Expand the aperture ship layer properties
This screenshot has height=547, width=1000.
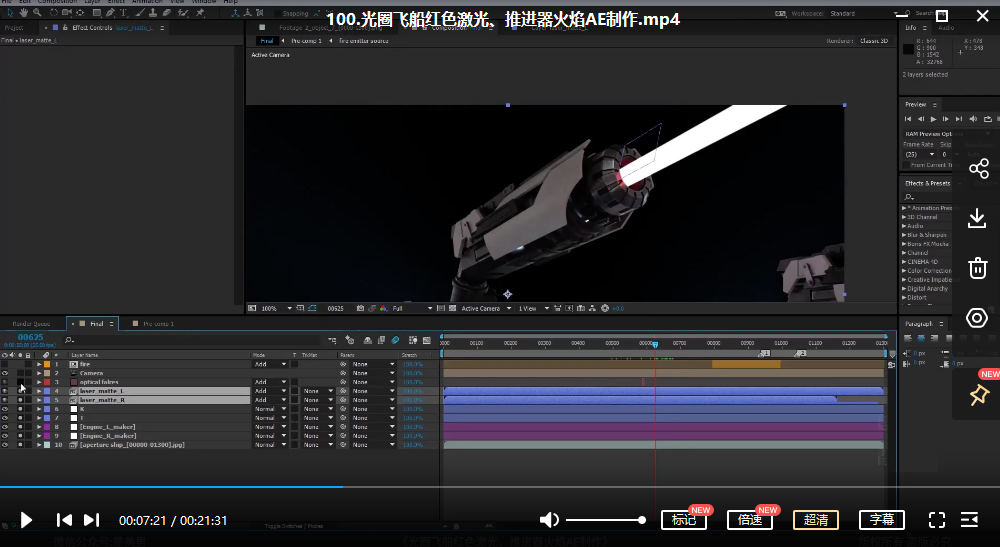pos(39,444)
